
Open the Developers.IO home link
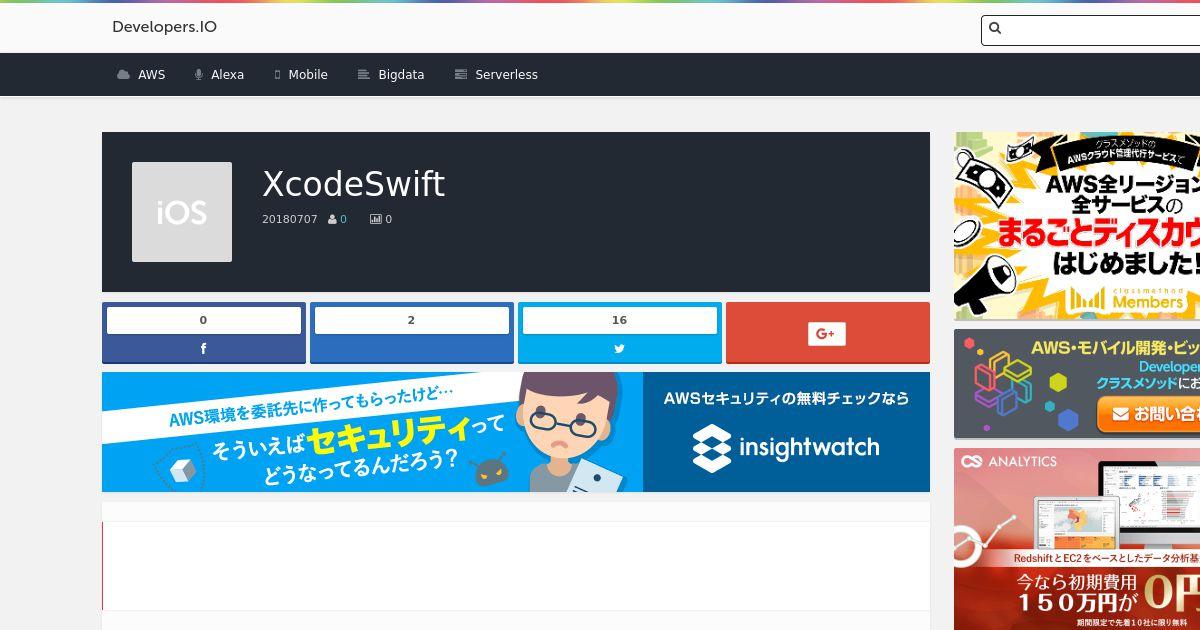[164, 27]
